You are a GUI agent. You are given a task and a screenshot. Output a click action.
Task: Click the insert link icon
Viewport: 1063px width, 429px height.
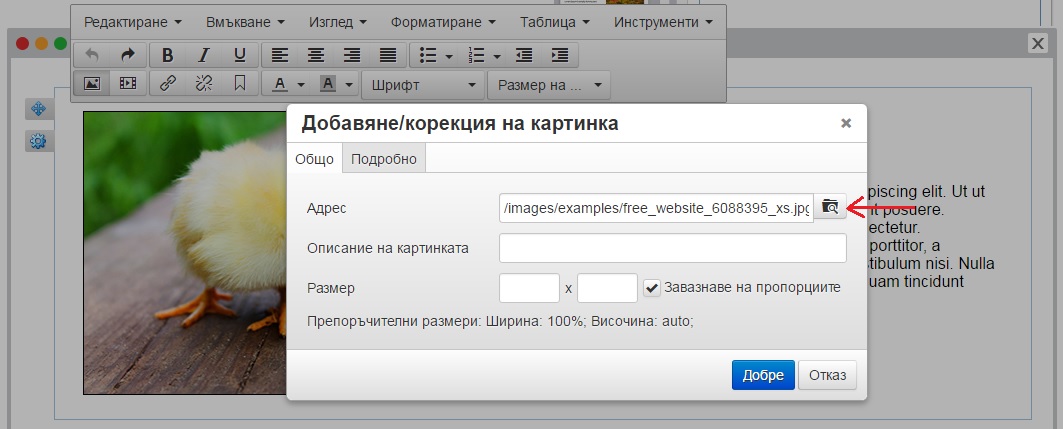click(168, 84)
